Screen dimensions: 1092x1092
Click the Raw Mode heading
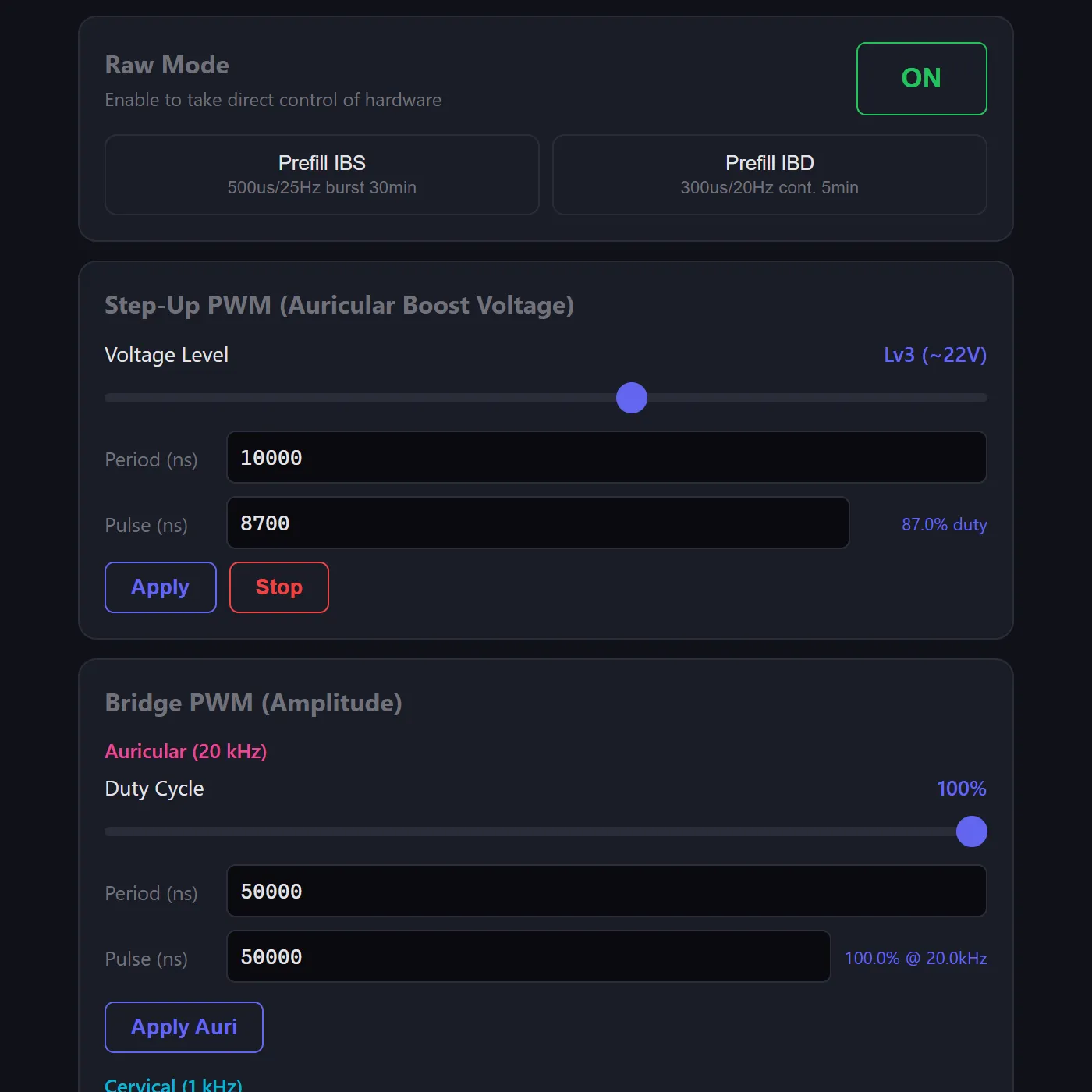(x=167, y=65)
